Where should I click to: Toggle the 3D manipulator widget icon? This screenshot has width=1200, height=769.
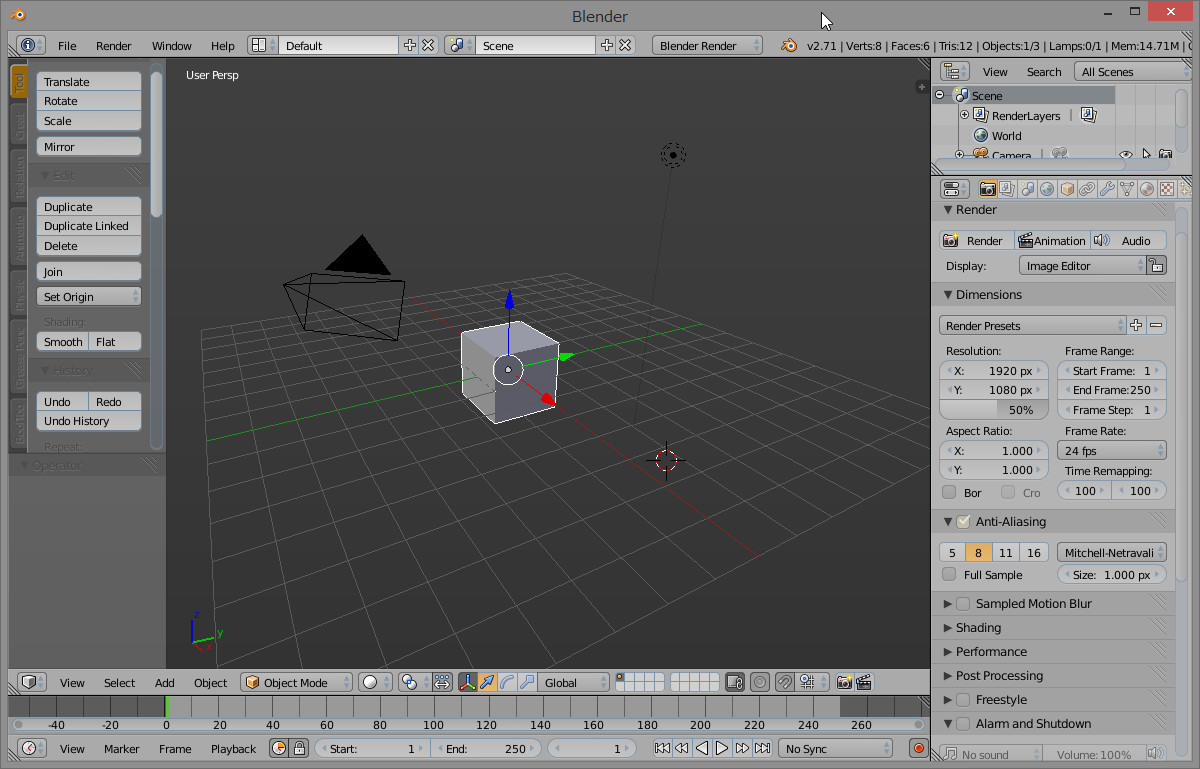[467, 683]
